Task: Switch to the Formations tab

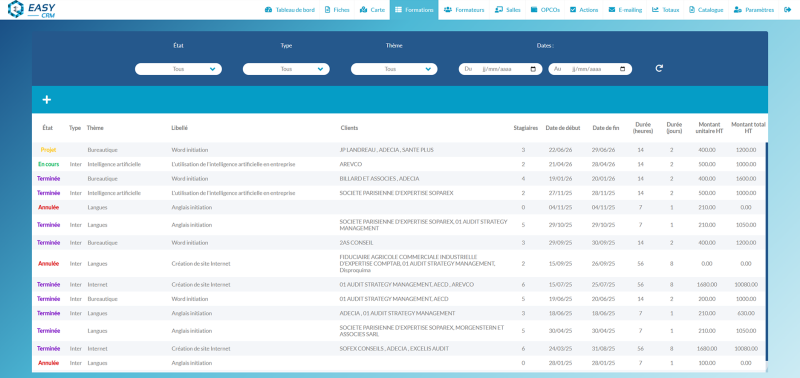Action: tap(414, 10)
